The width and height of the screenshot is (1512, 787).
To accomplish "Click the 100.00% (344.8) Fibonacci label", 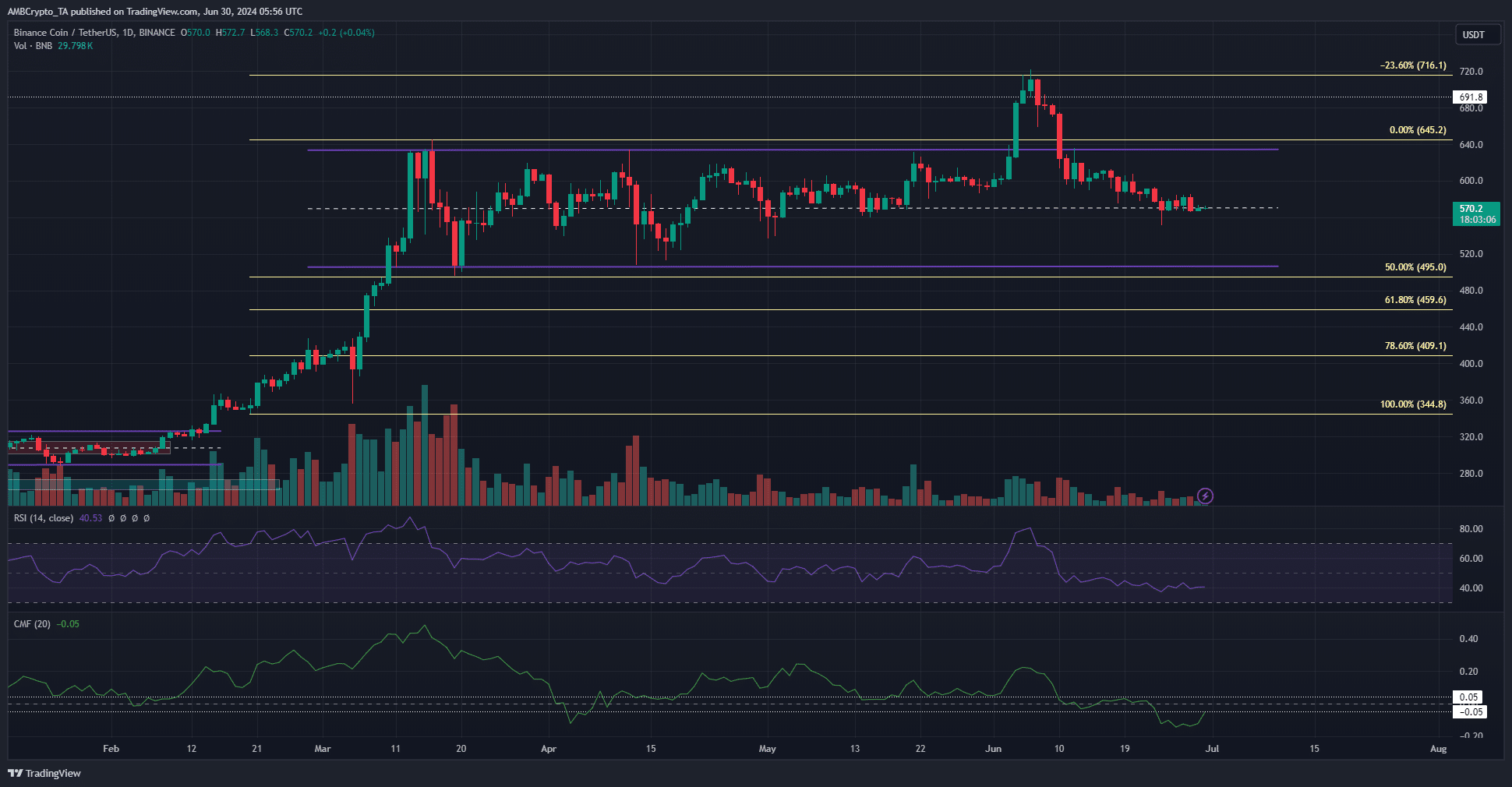I will (1413, 404).
